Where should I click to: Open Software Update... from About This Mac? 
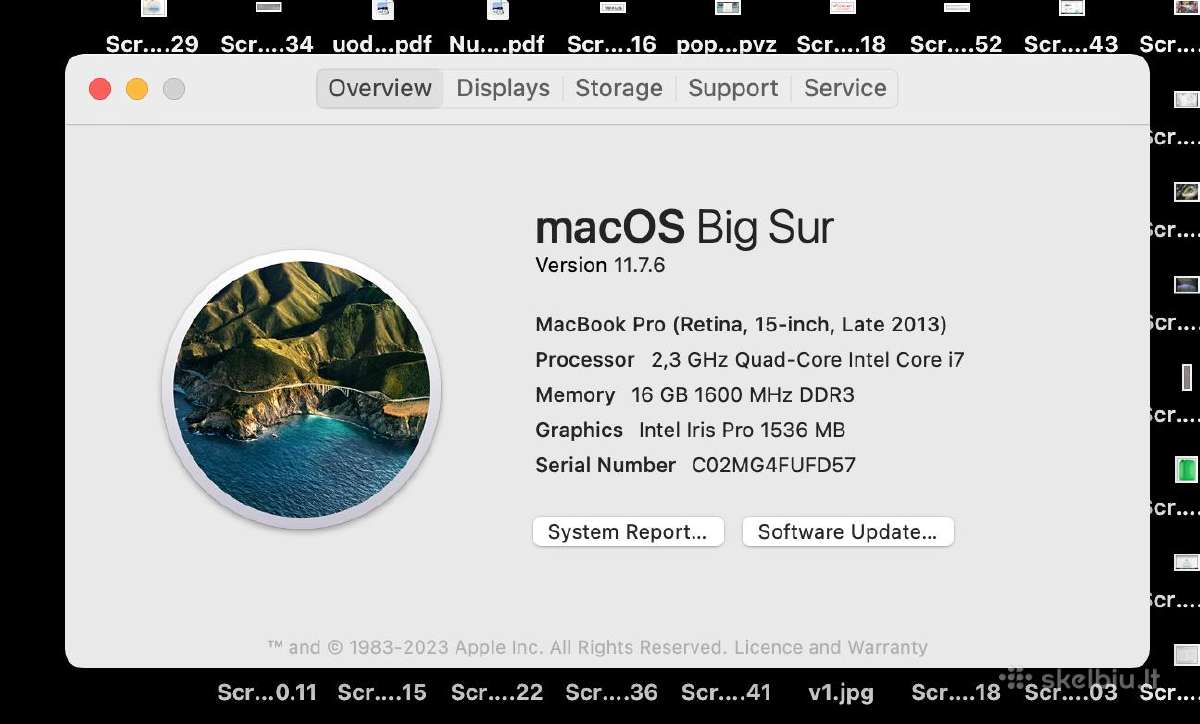pyautogui.click(x=848, y=532)
